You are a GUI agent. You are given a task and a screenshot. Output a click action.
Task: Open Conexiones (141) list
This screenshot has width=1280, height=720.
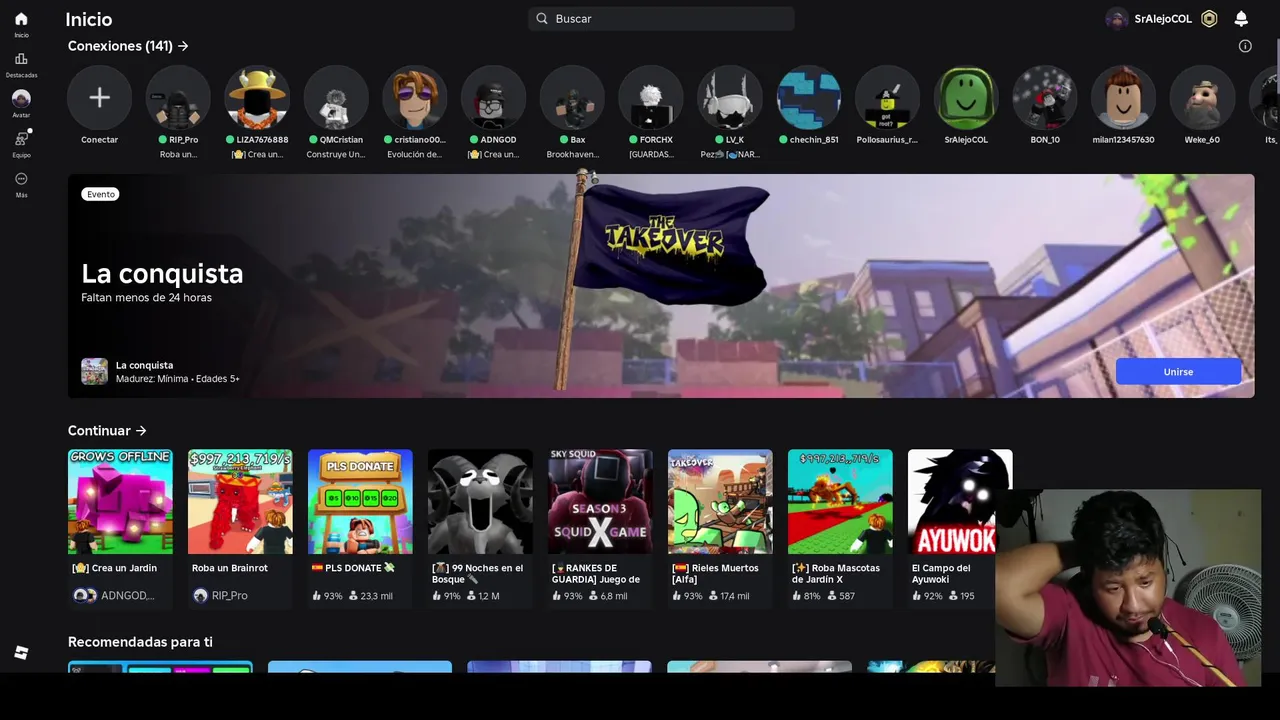pos(128,46)
